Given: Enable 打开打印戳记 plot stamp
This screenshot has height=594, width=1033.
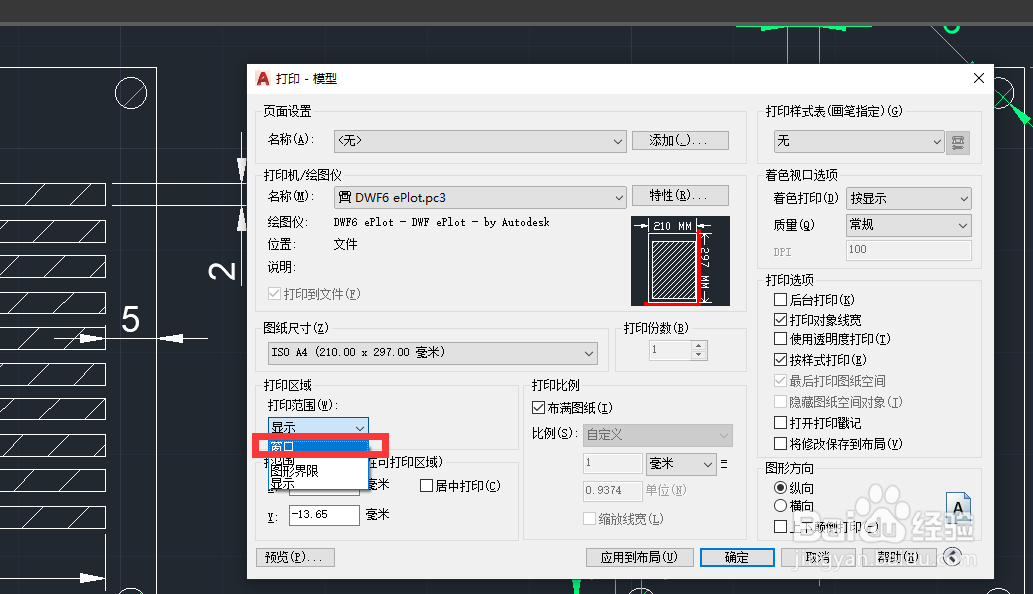Looking at the screenshot, I should click(x=779, y=423).
